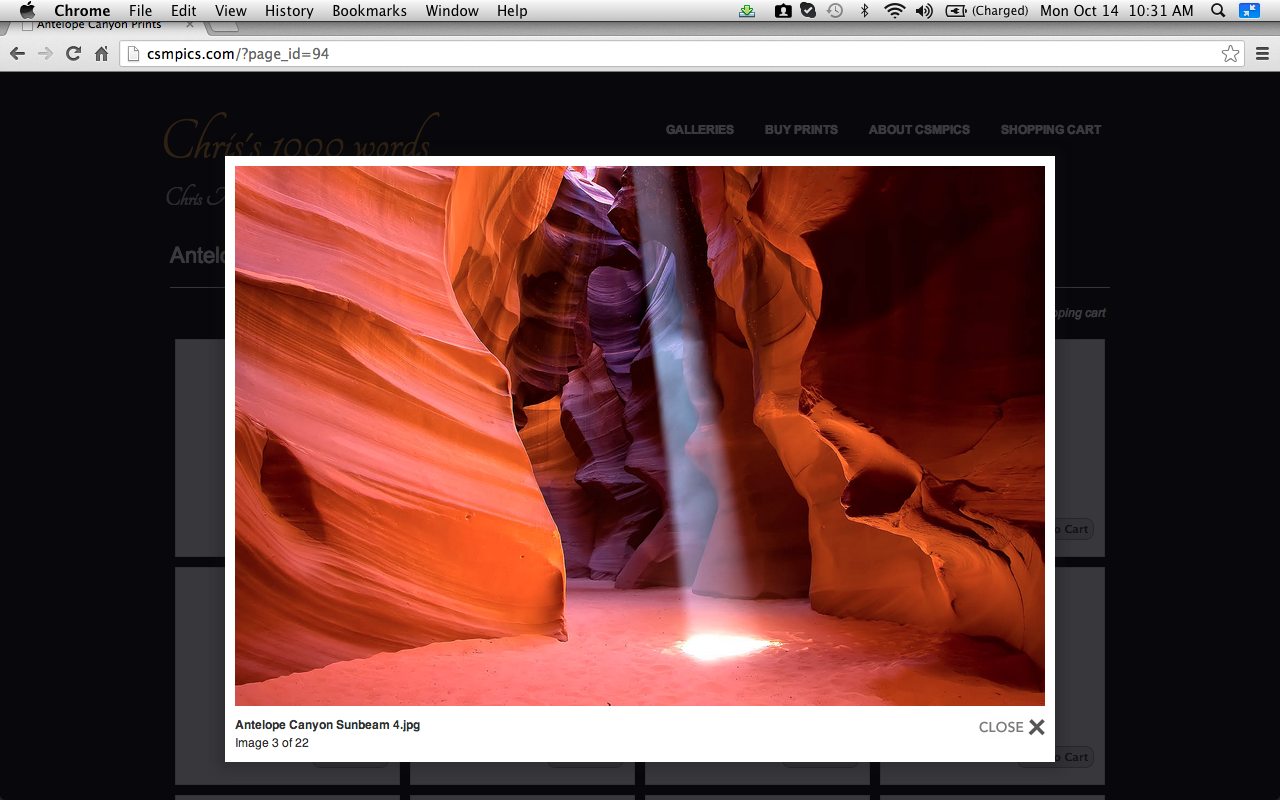Open the Chrome application menu

[82, 10]
